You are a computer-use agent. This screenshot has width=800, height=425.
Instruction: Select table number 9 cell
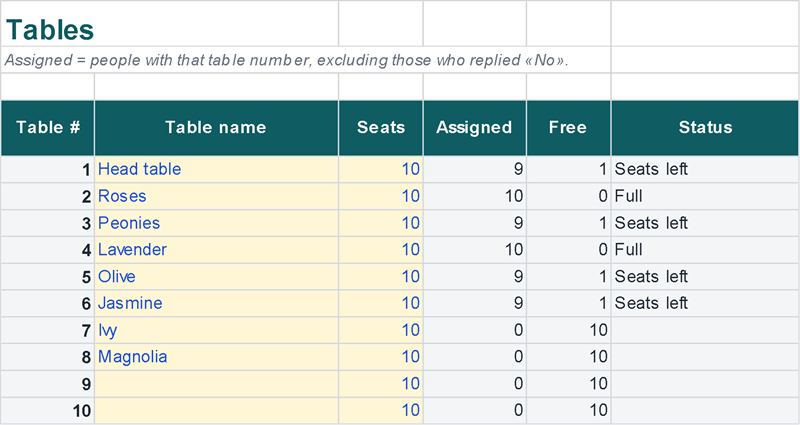click(x=47, y=384)
